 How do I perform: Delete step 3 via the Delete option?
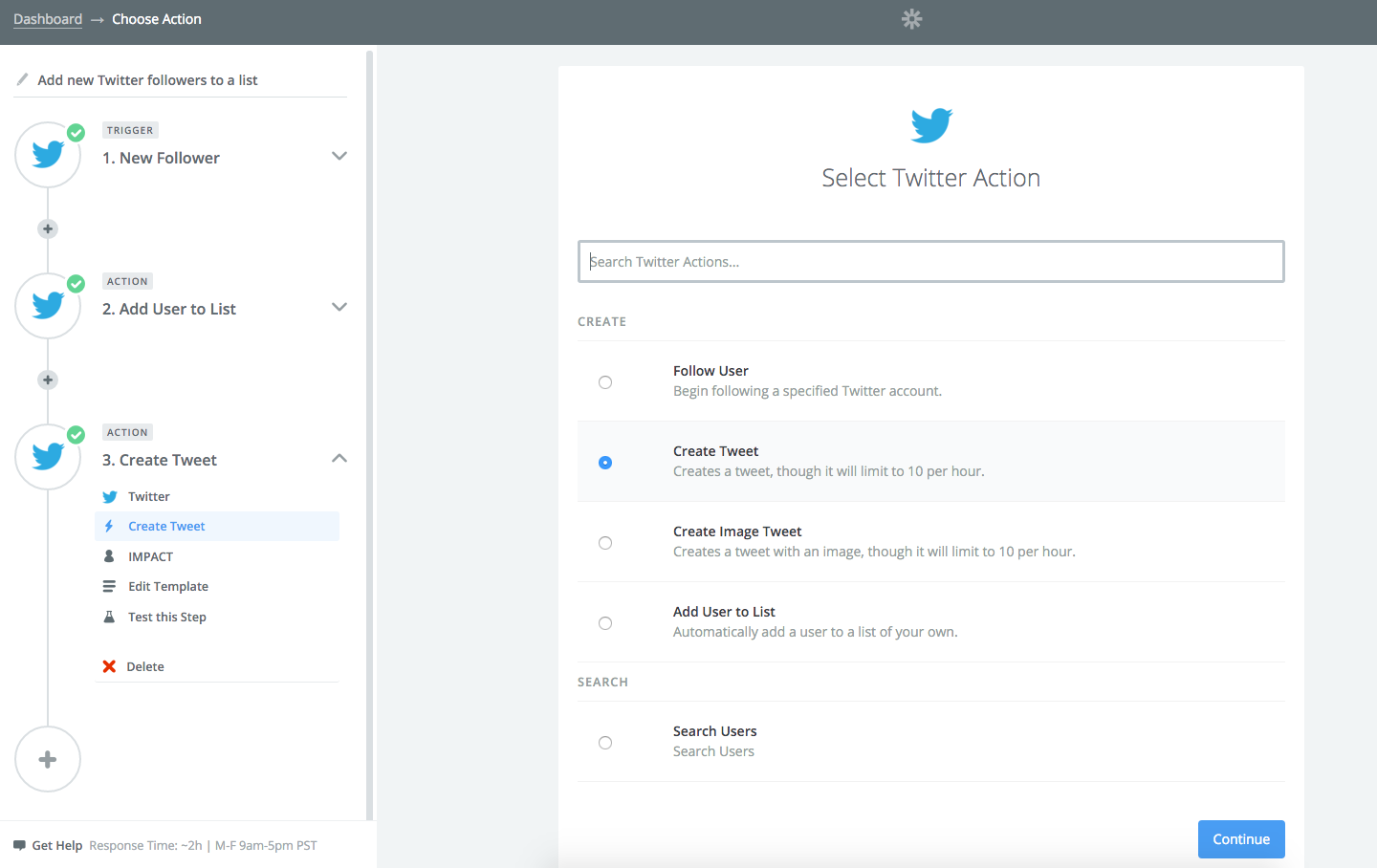(x=145, y=666)
